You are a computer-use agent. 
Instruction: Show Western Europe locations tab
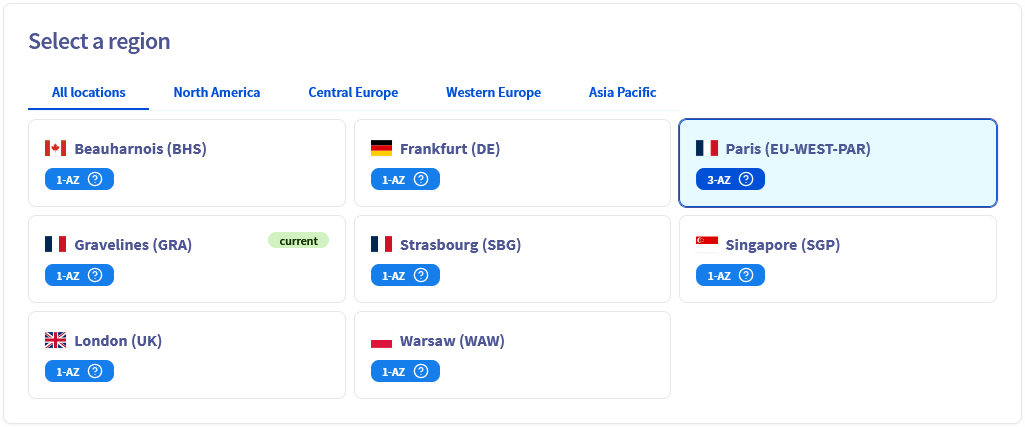click(x=493, y=93)
